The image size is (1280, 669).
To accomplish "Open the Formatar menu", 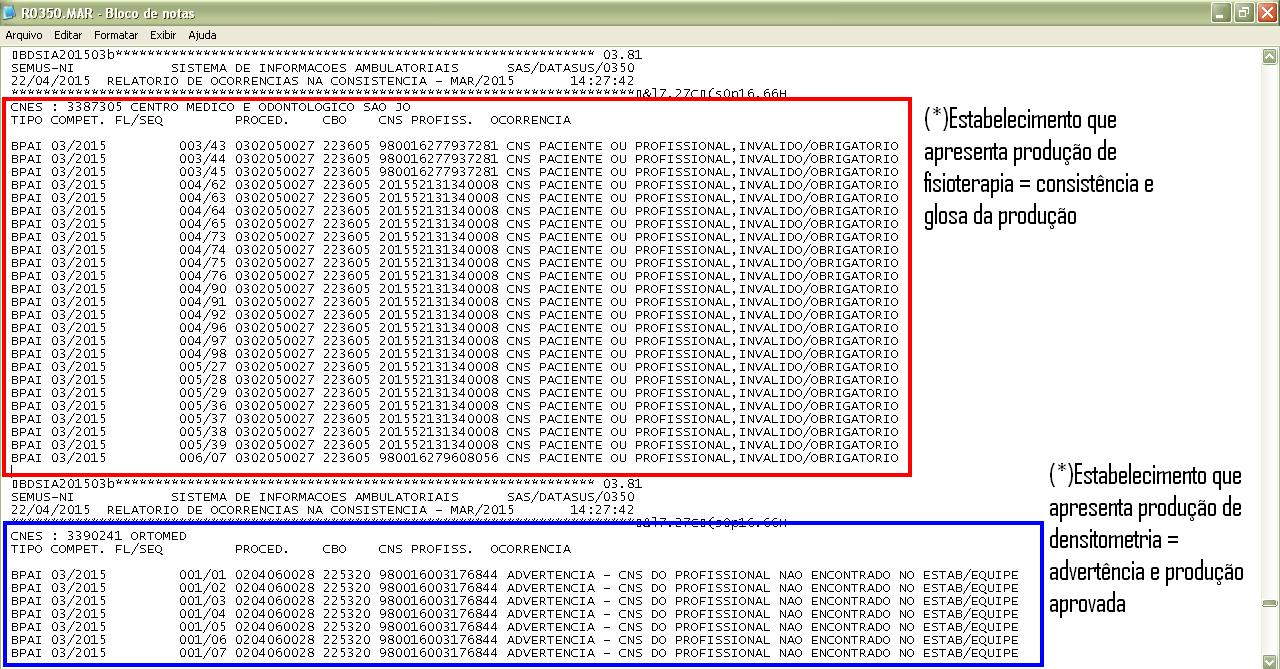I will click(116, 35).
